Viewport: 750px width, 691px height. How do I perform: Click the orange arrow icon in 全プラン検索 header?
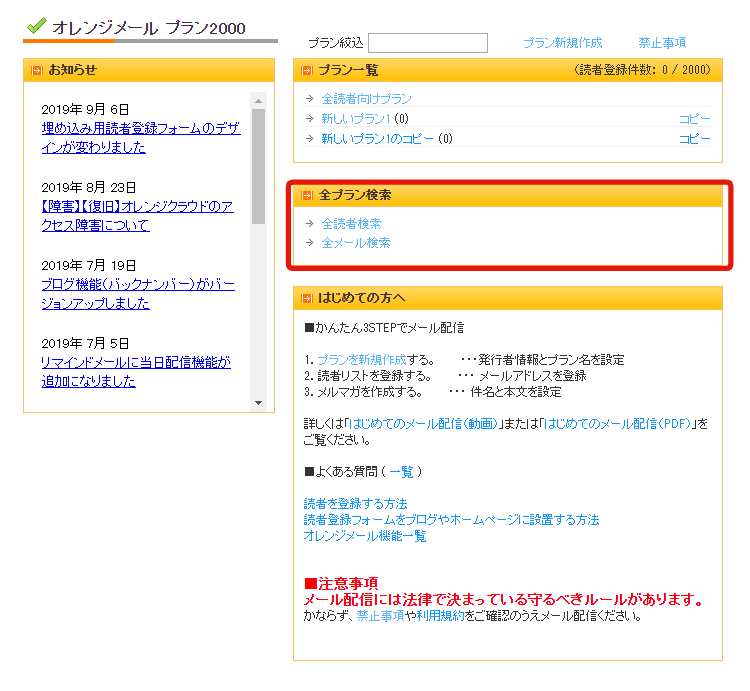pyautogui.click(x=306, y=195)
